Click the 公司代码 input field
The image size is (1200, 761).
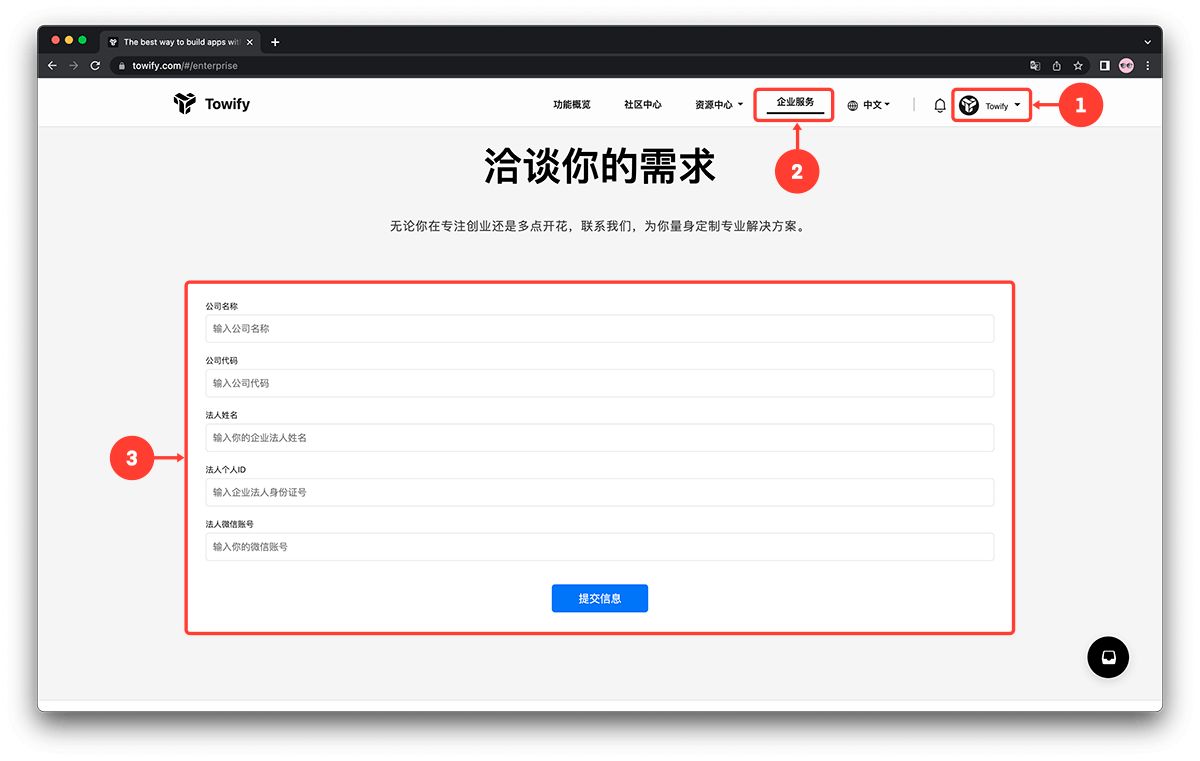(x=600, y=383)
